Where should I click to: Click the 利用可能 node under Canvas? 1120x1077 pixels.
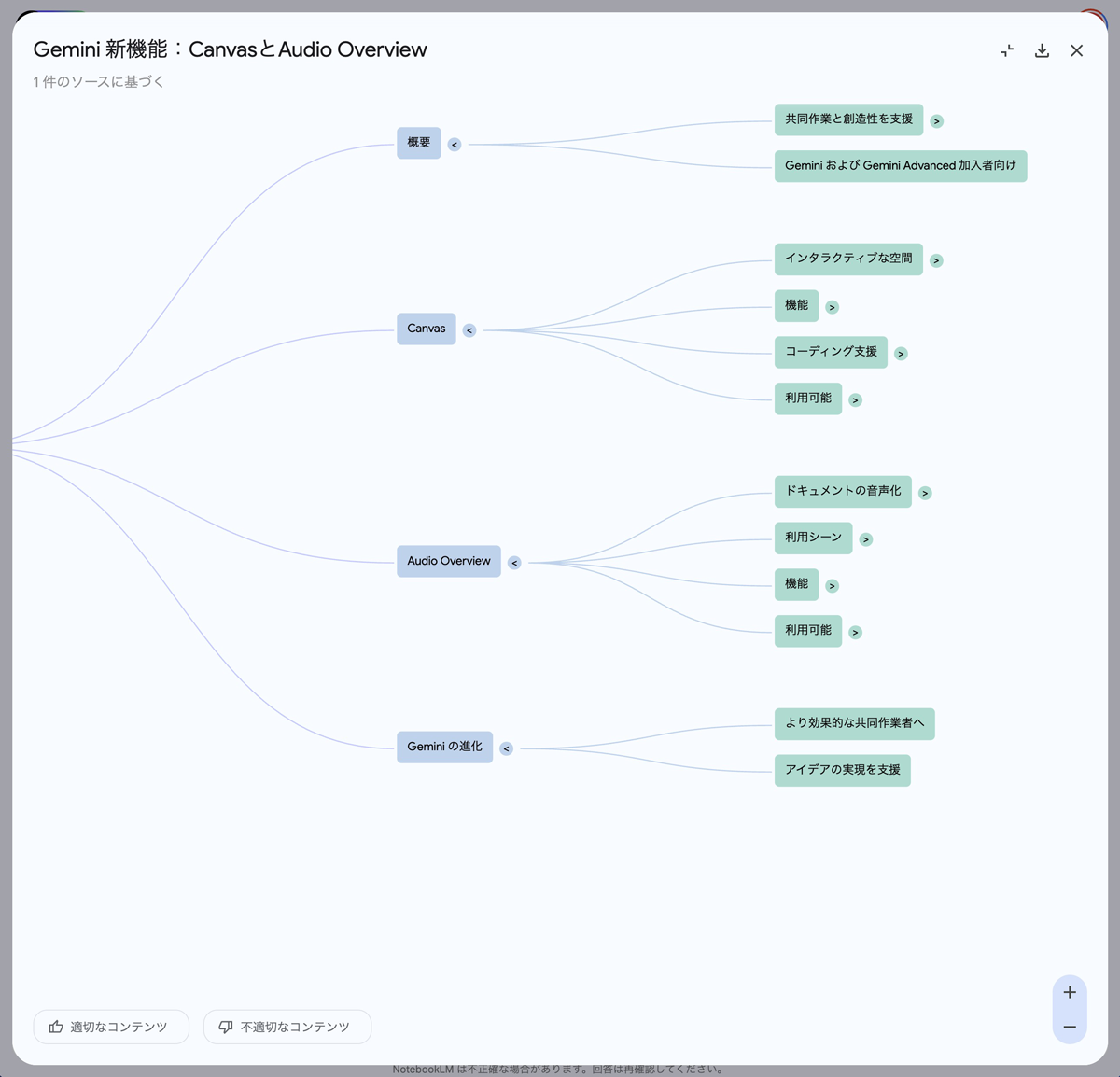[x=808, y=399]
